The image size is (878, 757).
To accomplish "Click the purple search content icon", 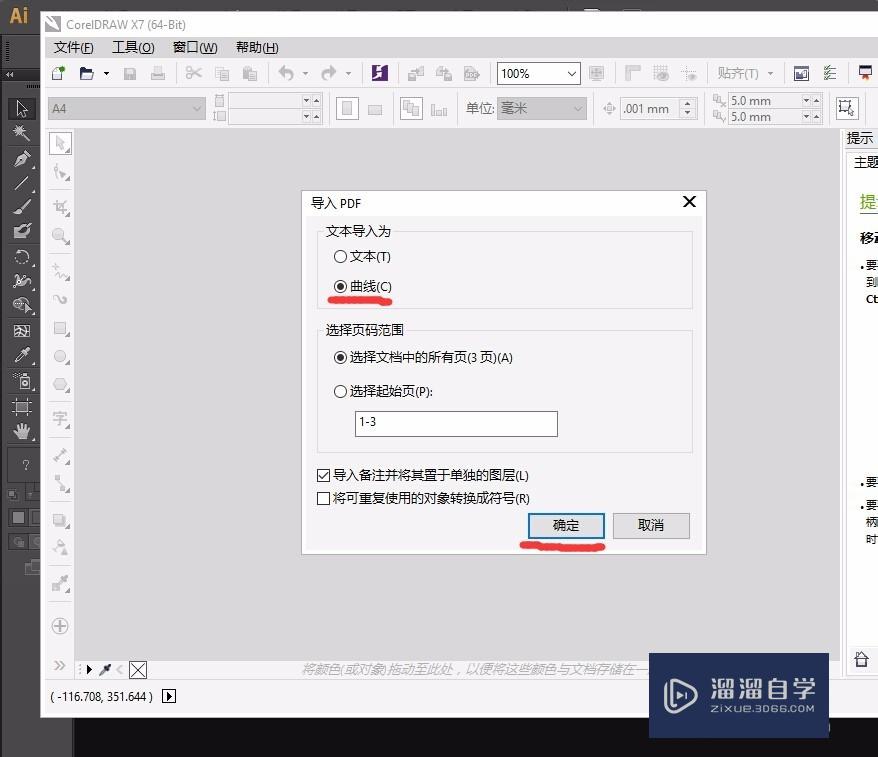I will tap(380, 73).
